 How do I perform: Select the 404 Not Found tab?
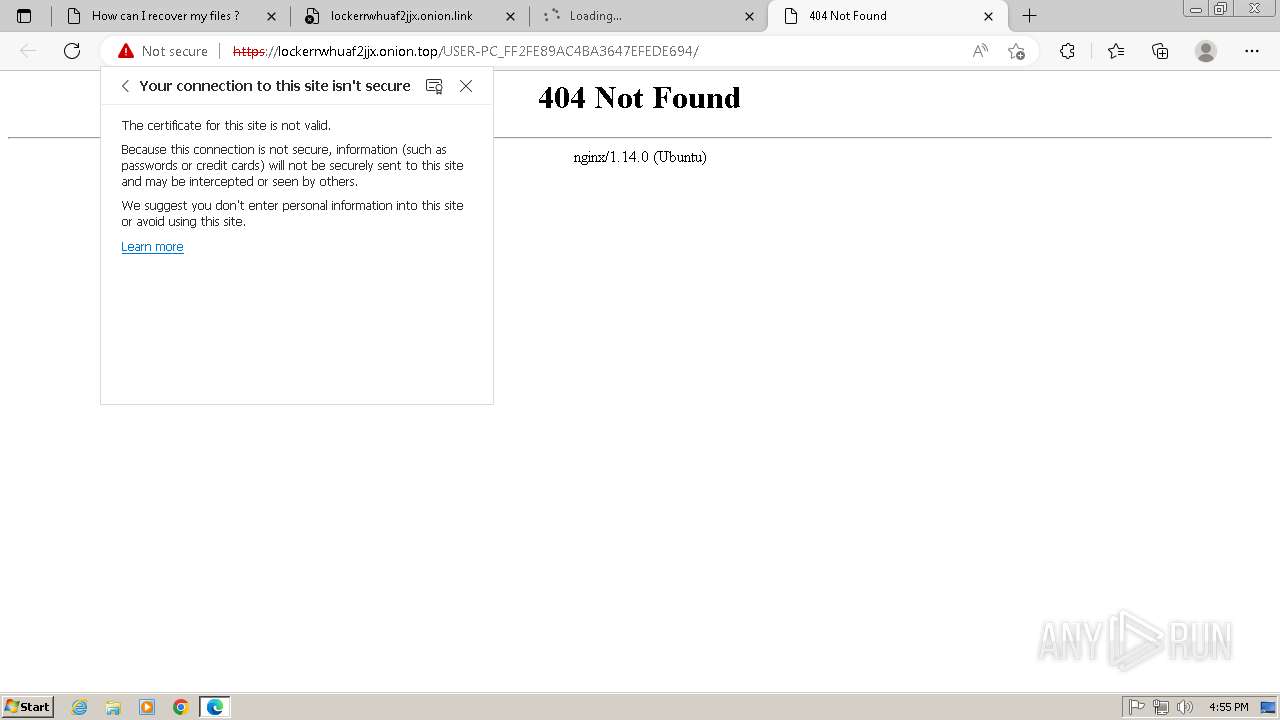click(887, 16)
